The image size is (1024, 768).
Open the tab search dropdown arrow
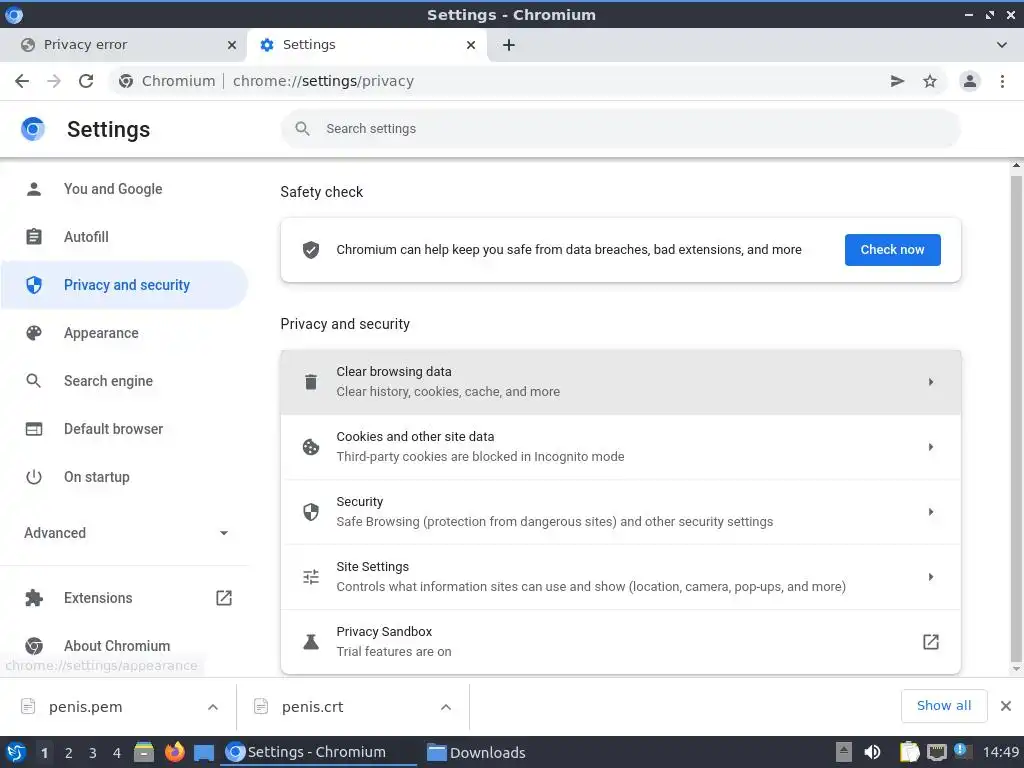1002,45
